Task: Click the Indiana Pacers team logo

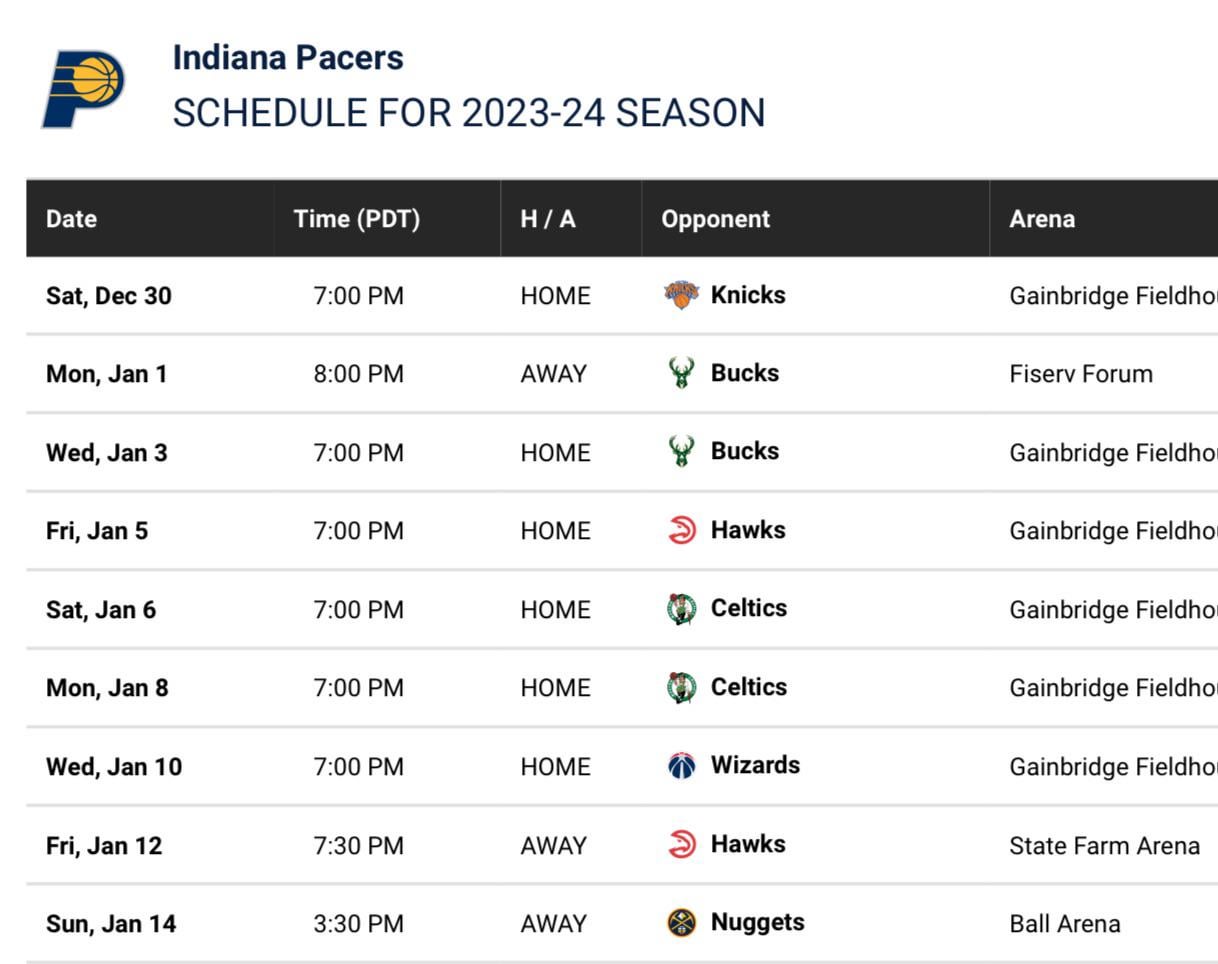Action: tap(83, 89)
